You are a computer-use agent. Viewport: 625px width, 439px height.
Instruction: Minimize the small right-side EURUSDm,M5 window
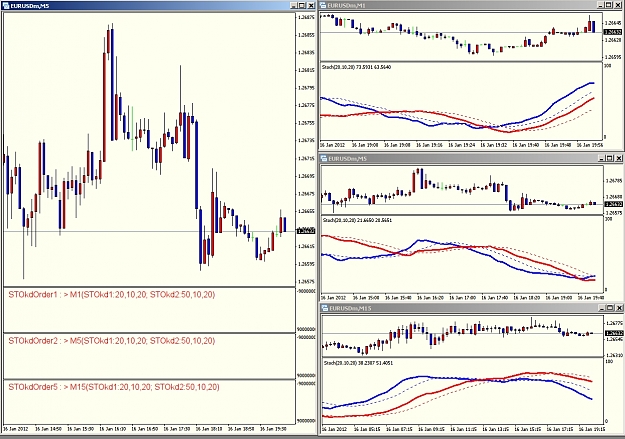click(602, 158)
